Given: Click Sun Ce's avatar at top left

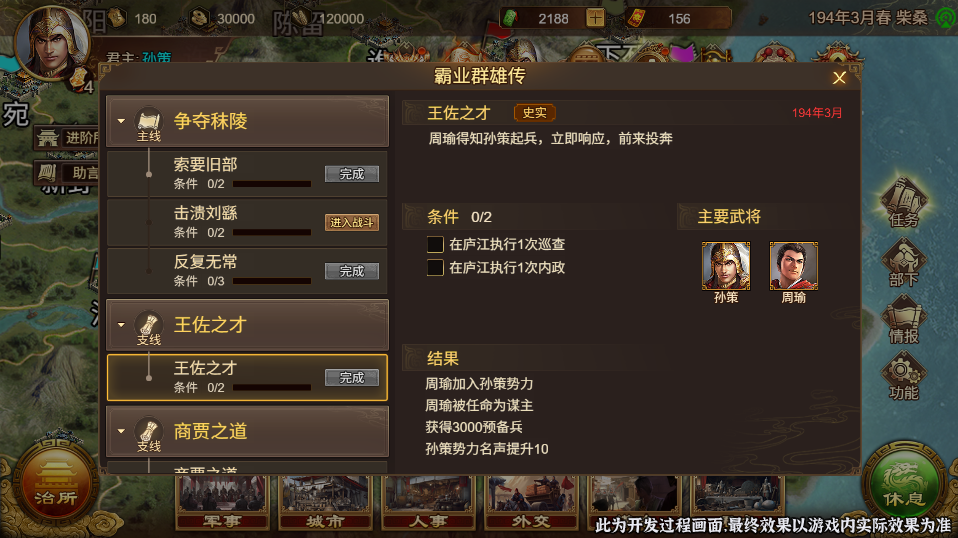Looking at the screenshot, I should click(52, 43).
